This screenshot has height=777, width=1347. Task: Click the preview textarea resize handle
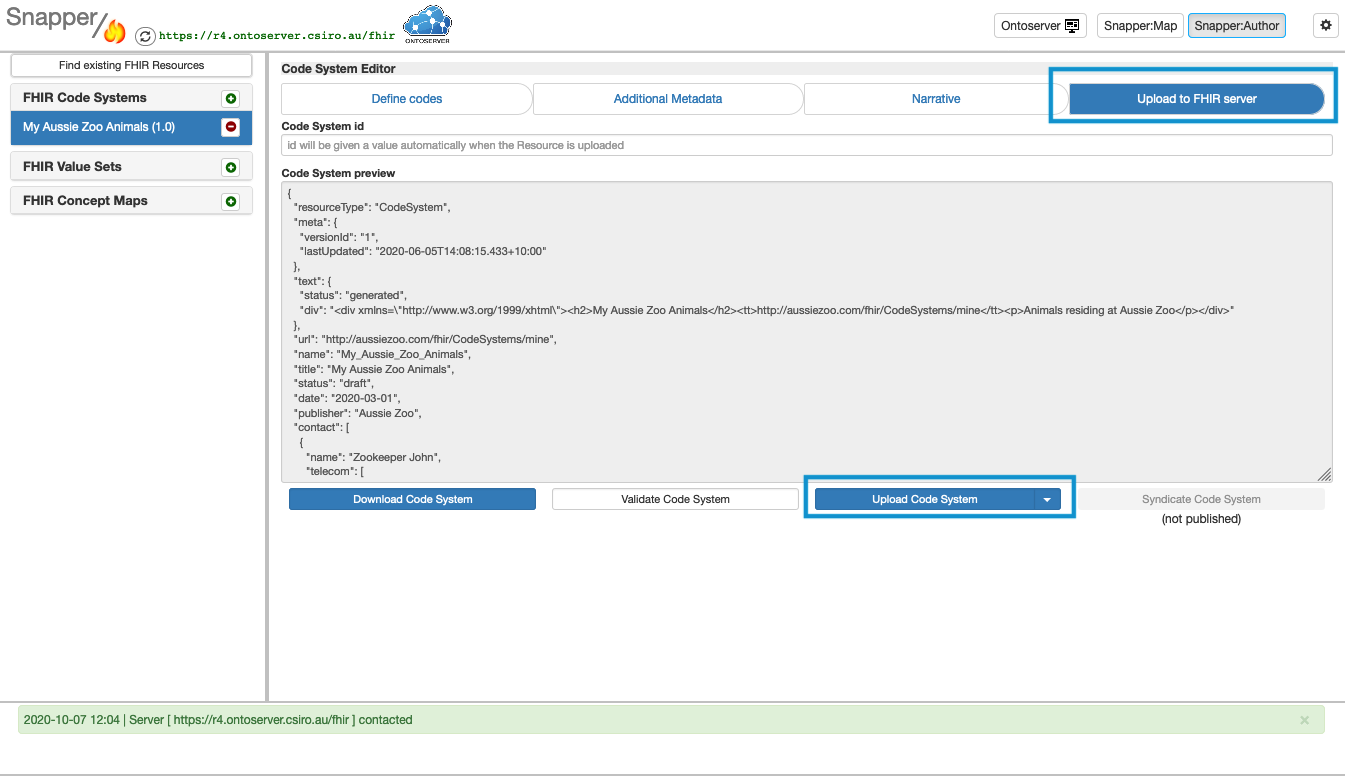[x=1324, y=475]
